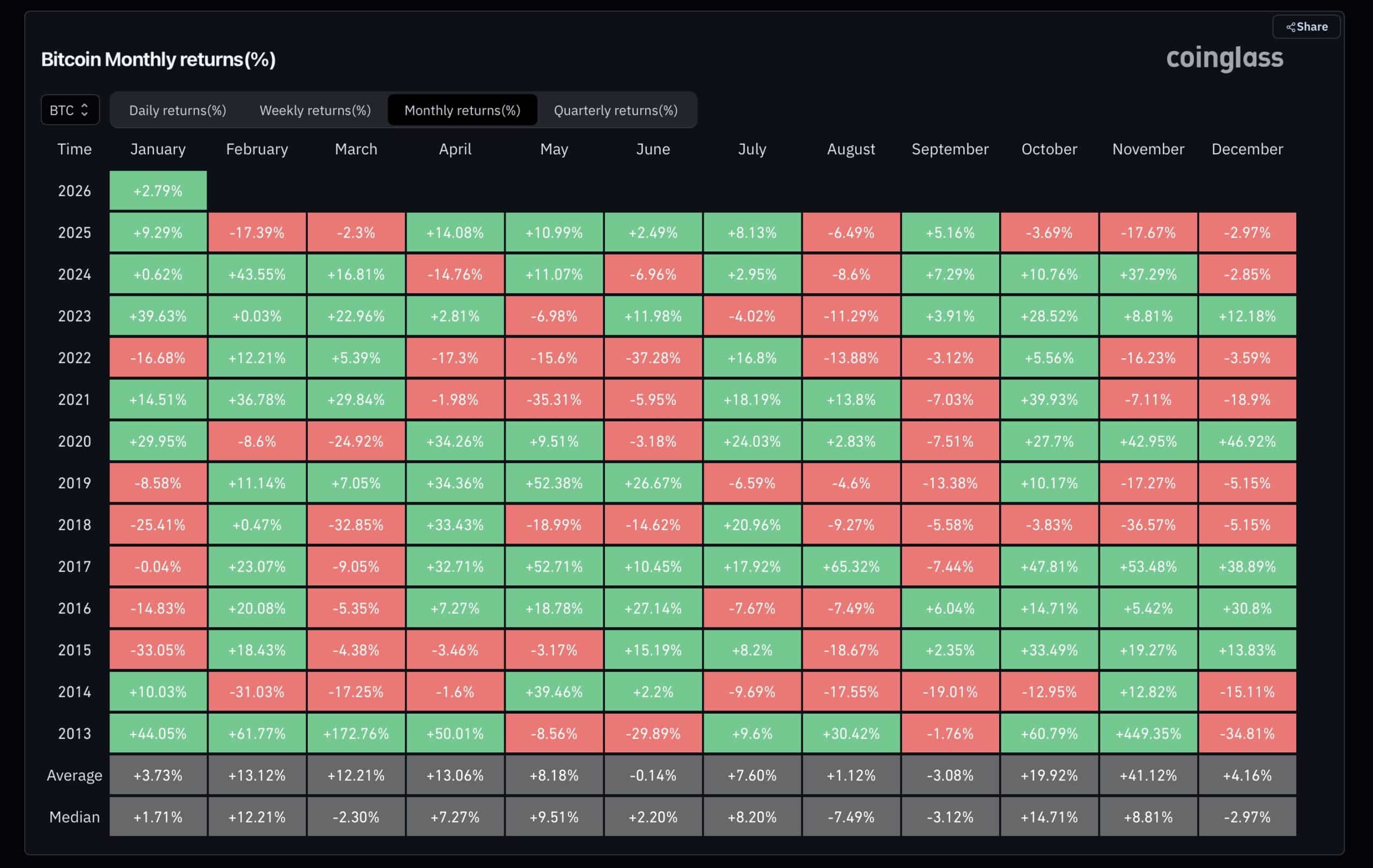Select the Monthly returns tab

(462, 110)
